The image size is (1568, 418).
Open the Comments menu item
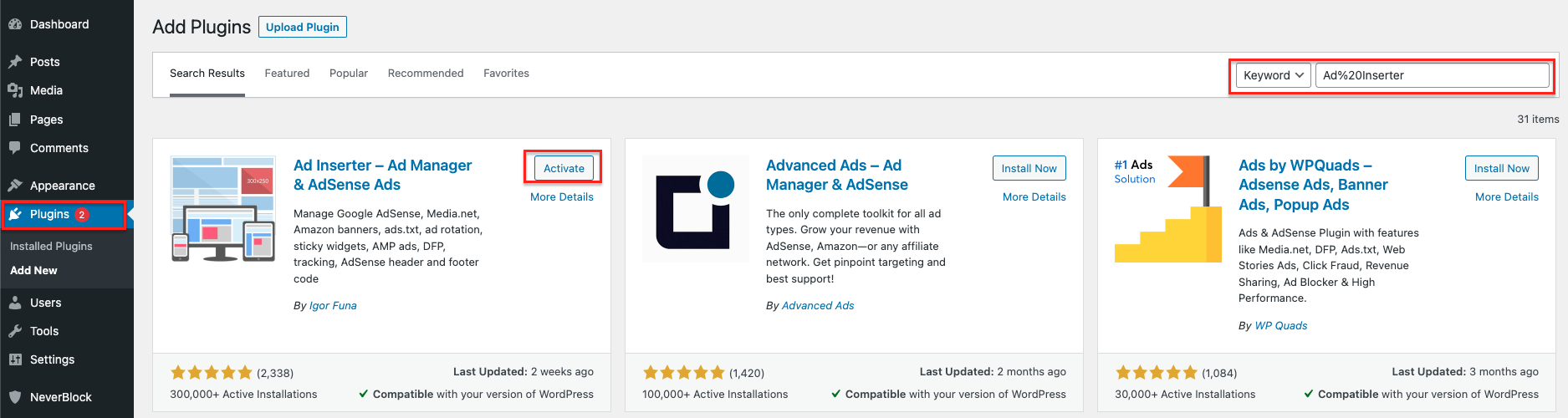coord(67,148)
